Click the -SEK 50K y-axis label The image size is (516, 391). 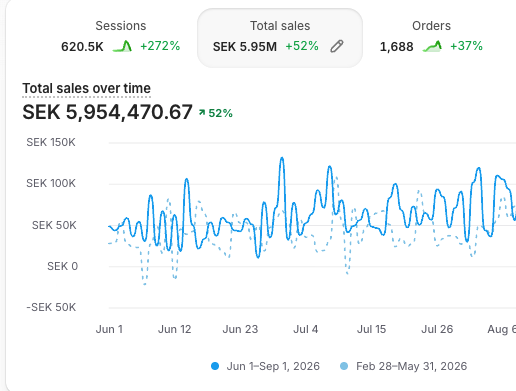[x=51, y=307]
